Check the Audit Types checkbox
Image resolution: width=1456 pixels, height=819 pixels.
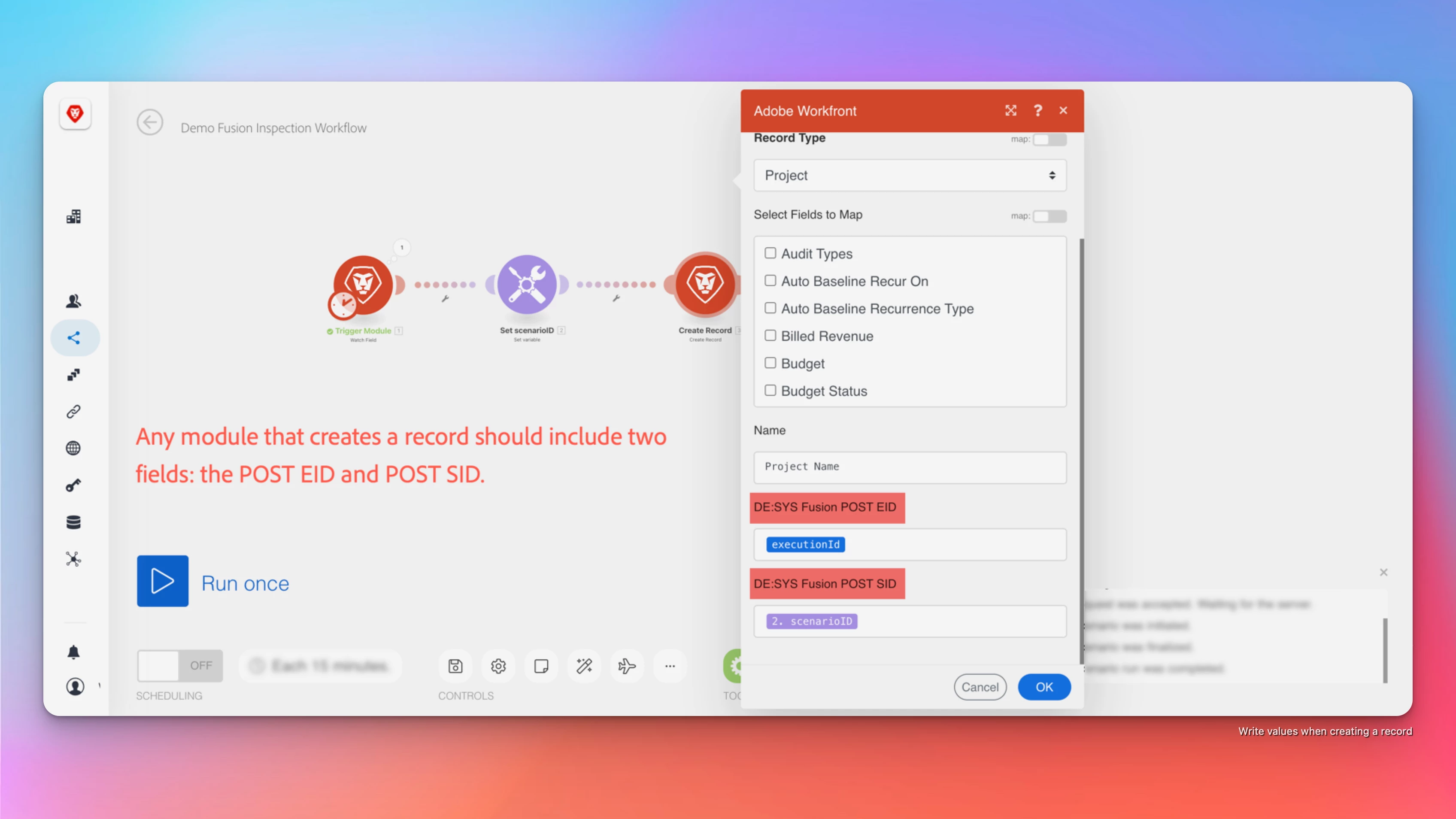770,253
